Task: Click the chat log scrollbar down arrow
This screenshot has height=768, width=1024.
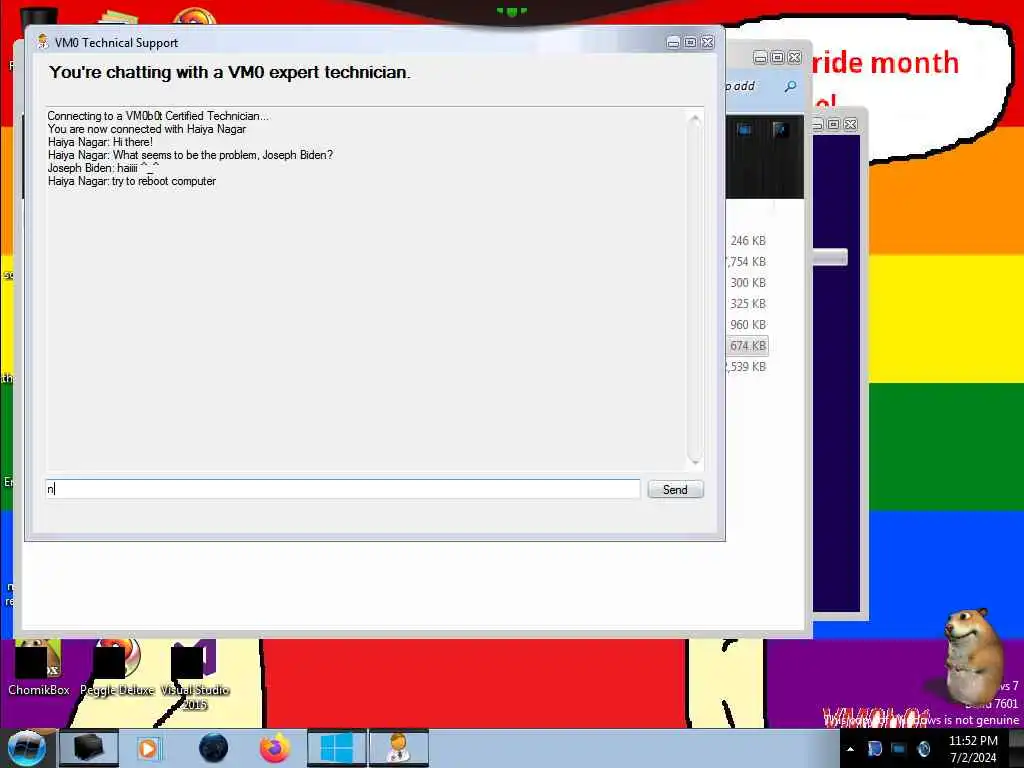Action: tap(695, 461)
